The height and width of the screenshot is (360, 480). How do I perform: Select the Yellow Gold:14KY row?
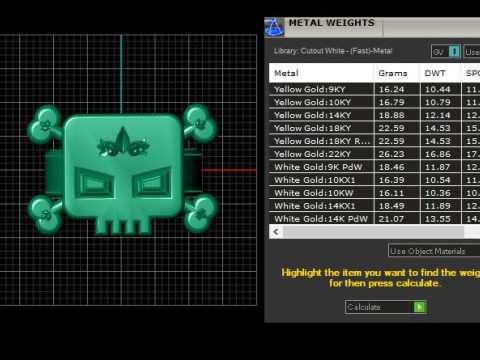(374, 115)
